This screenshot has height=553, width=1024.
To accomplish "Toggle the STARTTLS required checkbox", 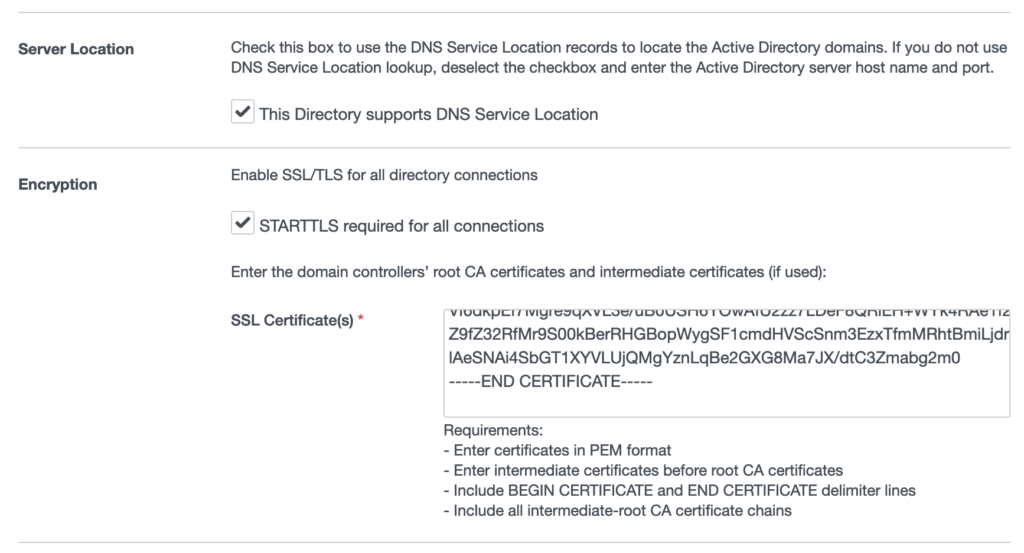I will tap(241, 225).
